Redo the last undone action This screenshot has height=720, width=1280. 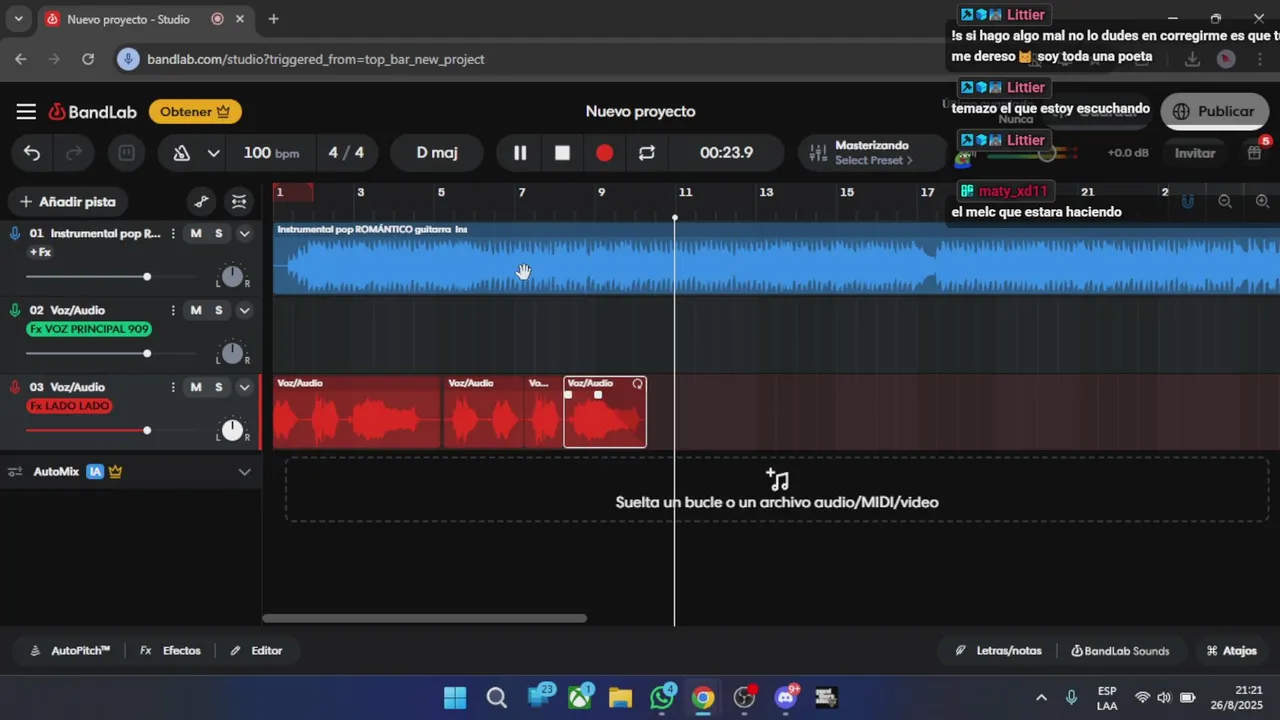[x=74, y=153]
